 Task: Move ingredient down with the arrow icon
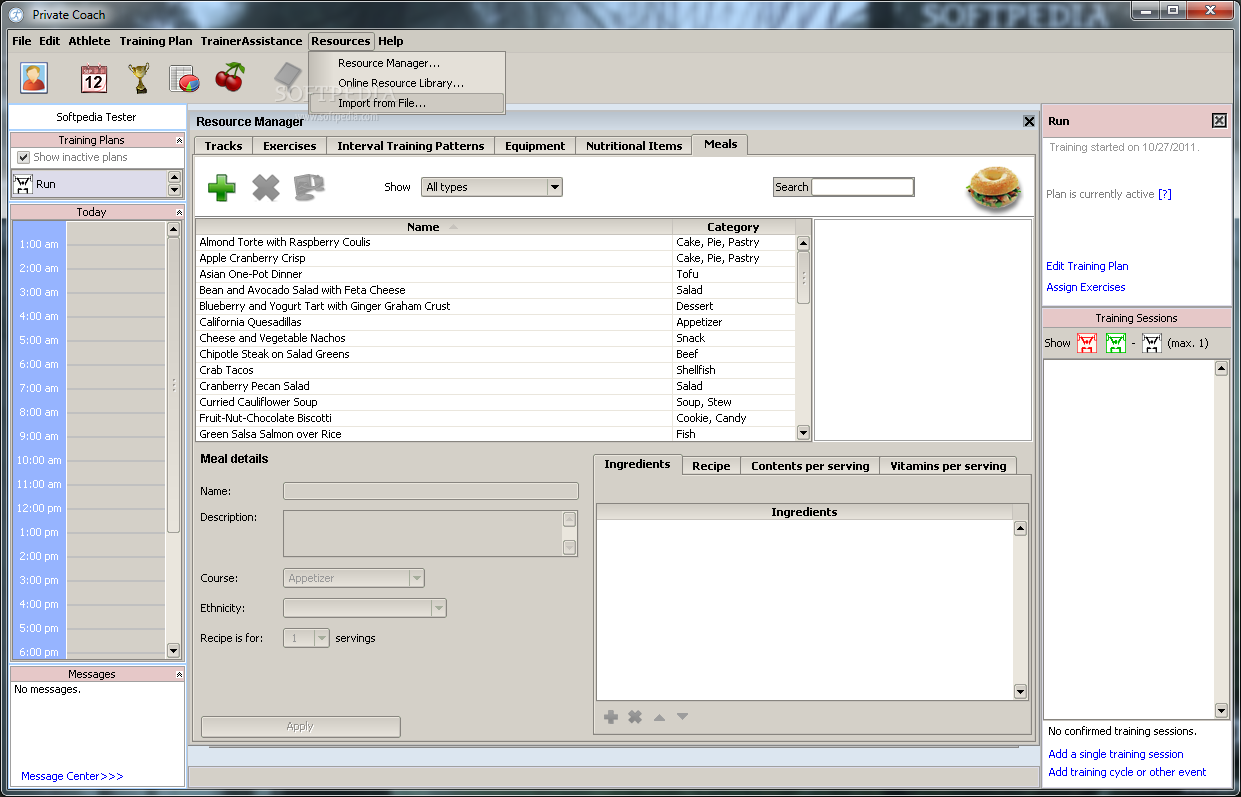click(682, 716)
